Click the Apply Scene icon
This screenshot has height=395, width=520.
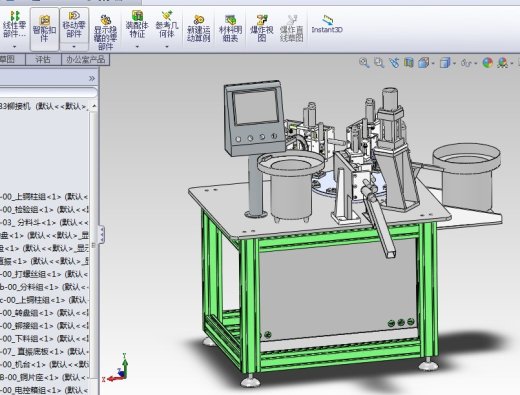coord(502,63)
